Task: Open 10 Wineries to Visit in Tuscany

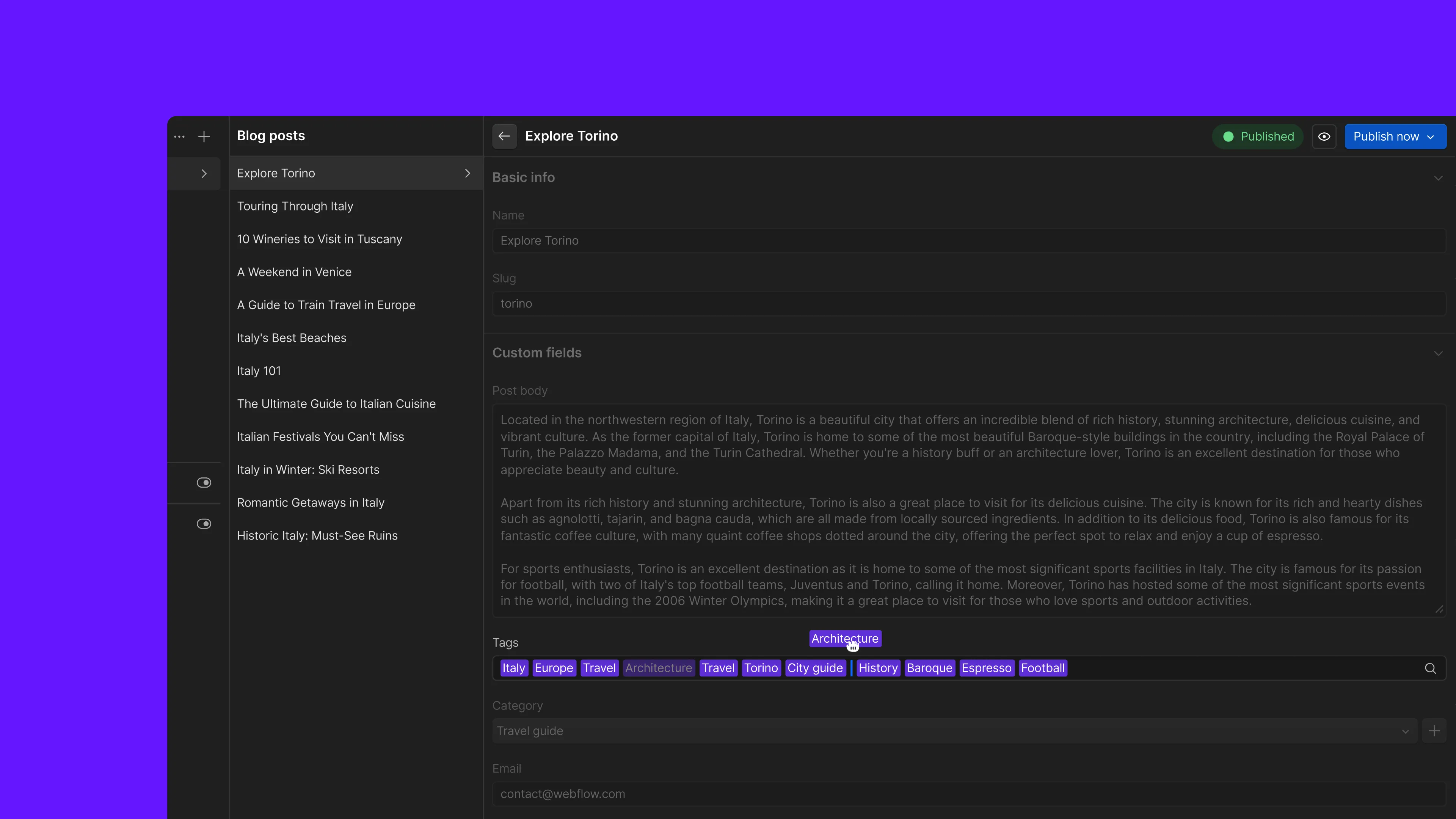Action: (x=356, y=239)
